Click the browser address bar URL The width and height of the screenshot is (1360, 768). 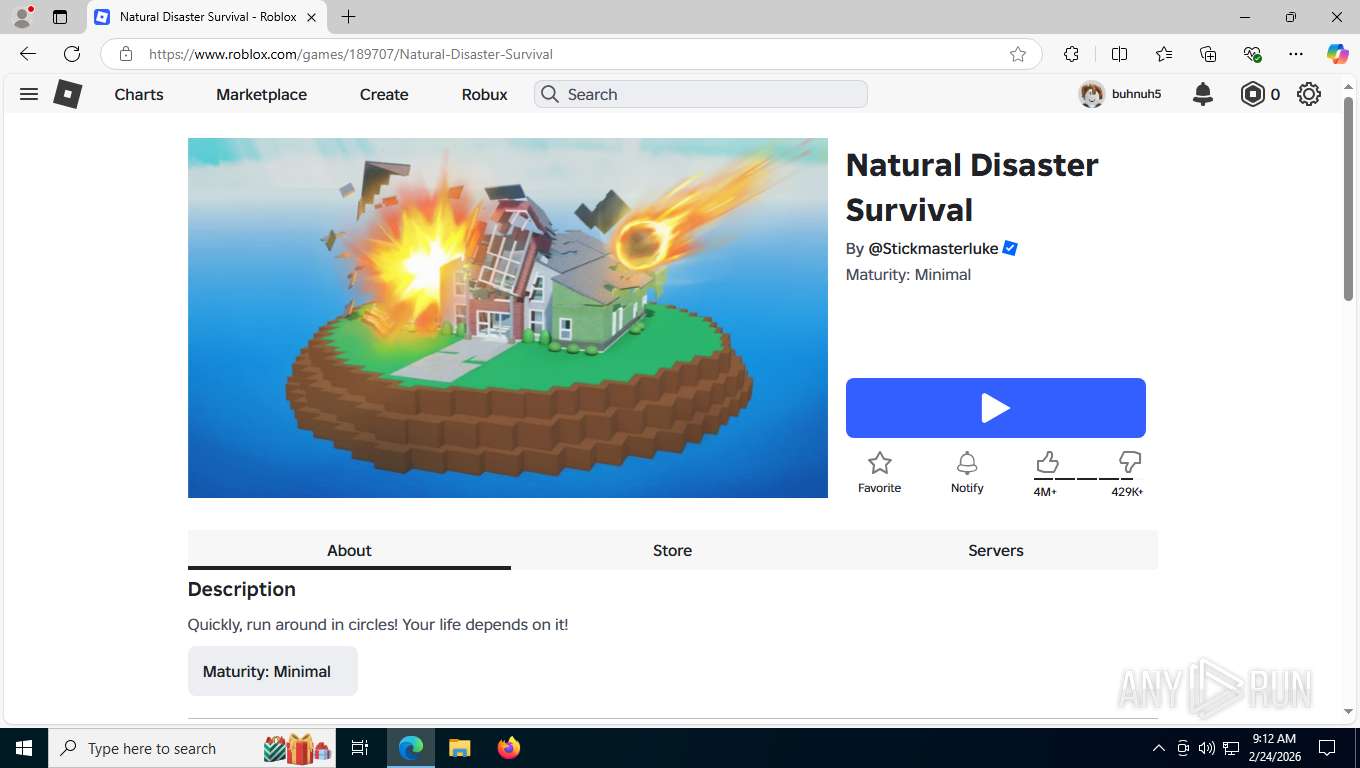point(350,54)
